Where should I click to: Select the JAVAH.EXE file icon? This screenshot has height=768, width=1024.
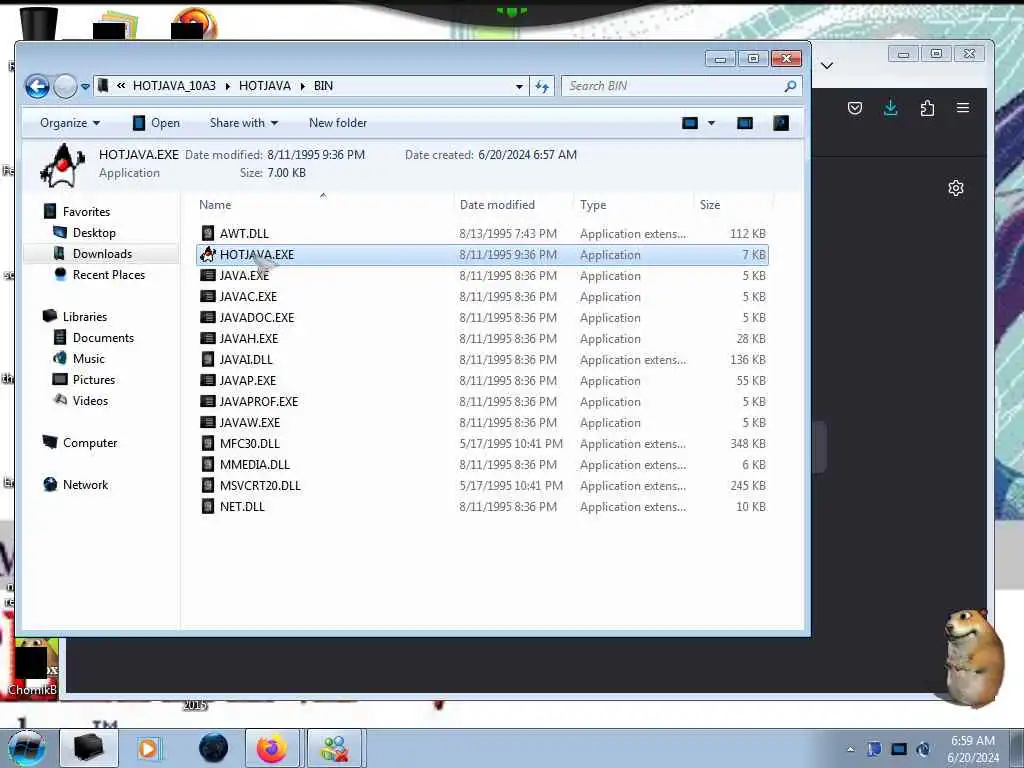click(208, 338)
